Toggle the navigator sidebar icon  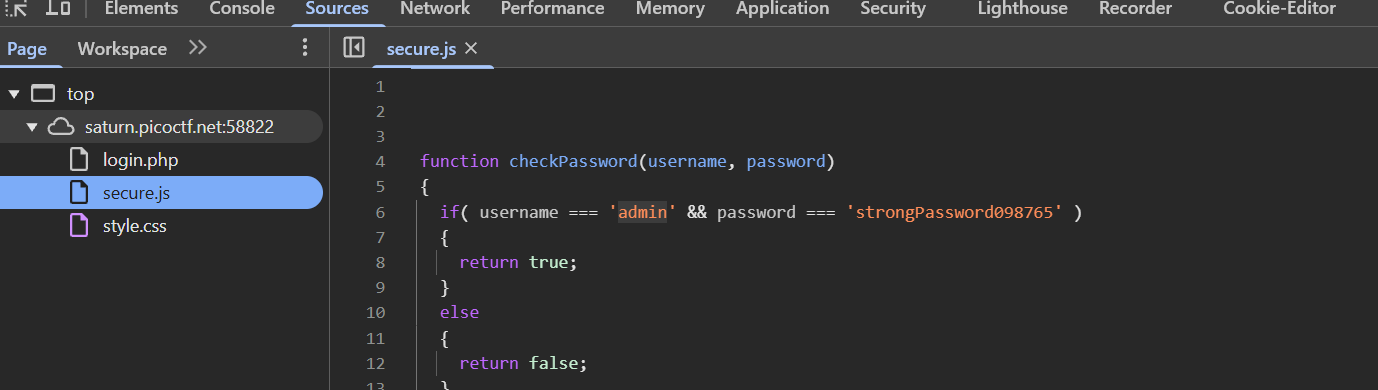click(354, 47)
